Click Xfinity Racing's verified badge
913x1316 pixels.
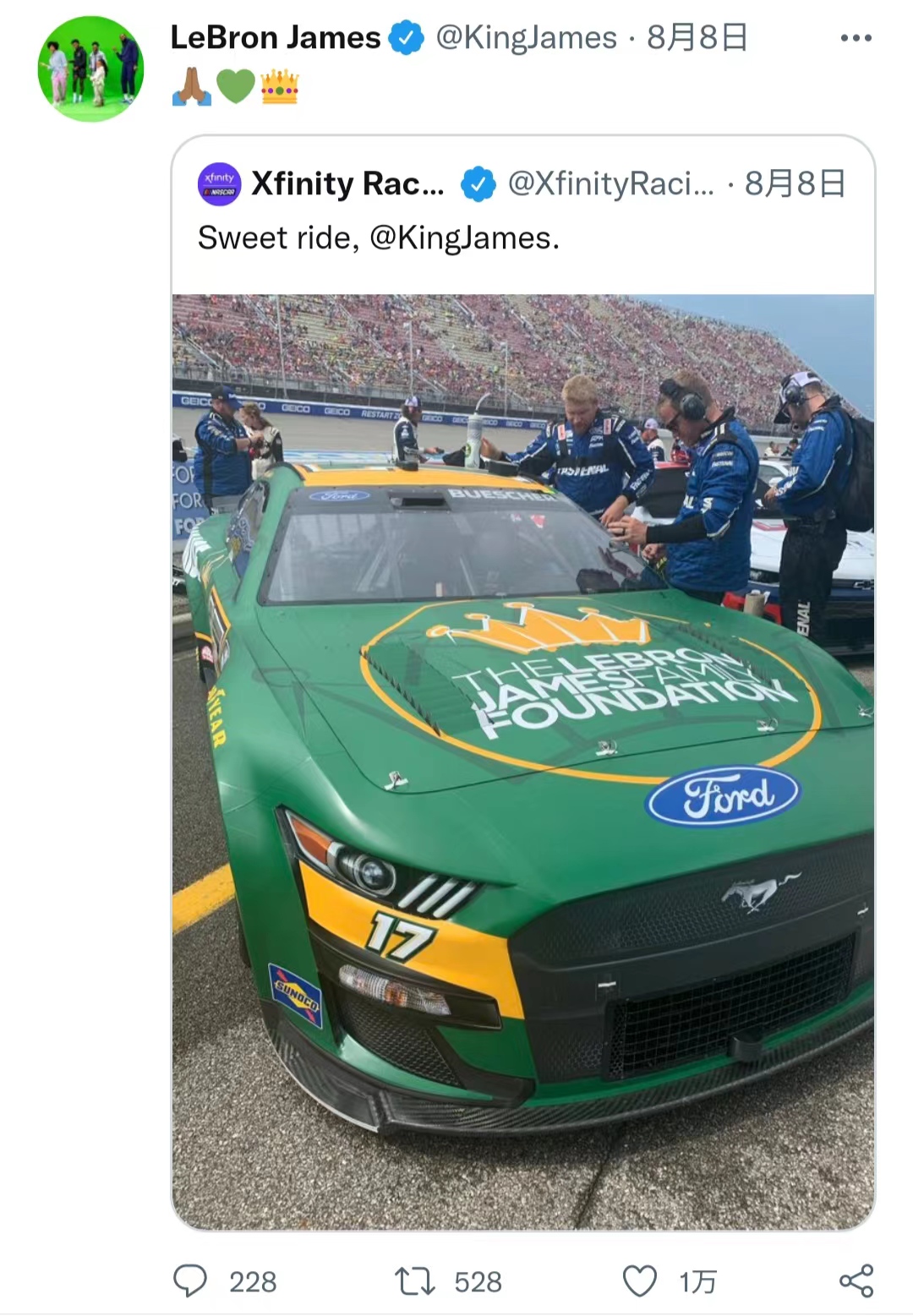coord(478,184)
